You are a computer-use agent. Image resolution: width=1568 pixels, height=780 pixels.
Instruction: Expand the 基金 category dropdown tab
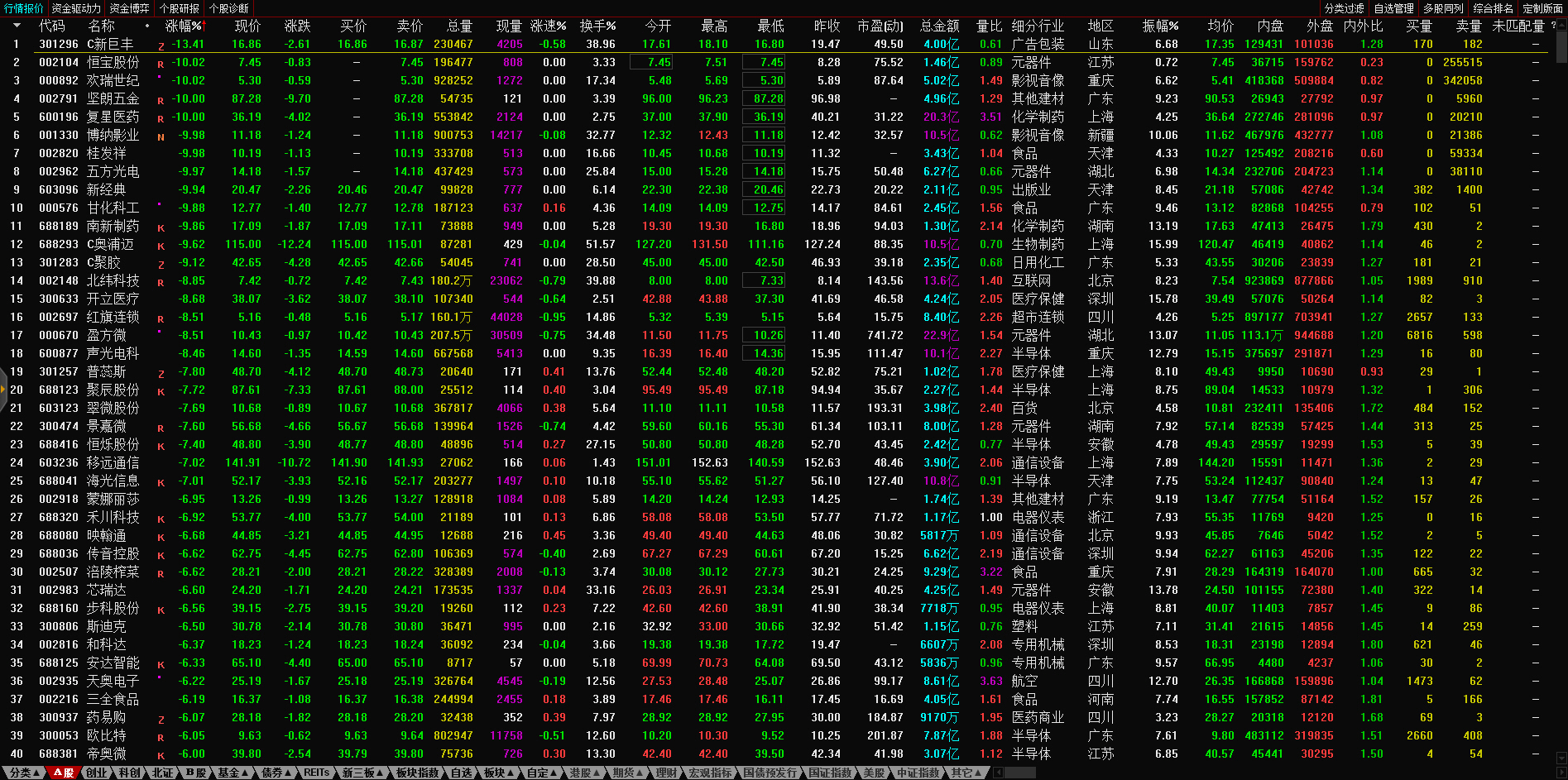click(x=233, y=773)
